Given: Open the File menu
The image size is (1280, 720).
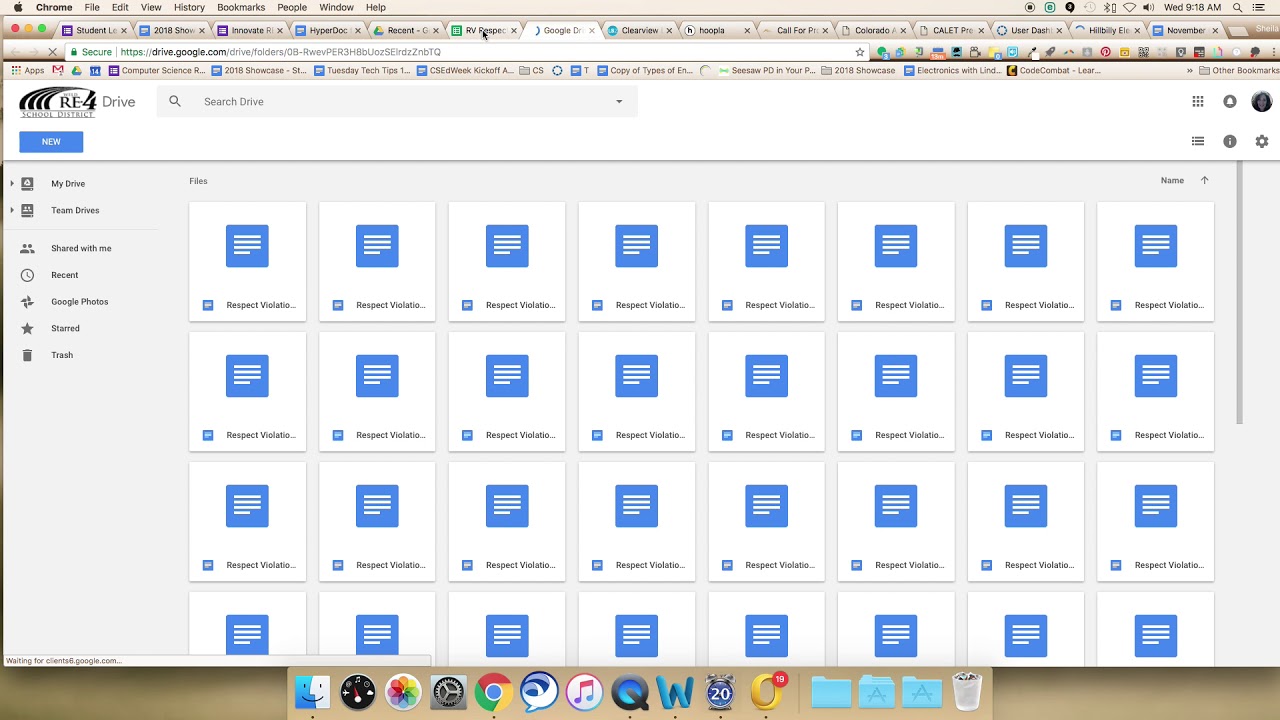Looking at the screenshot, I should point(92,7).
